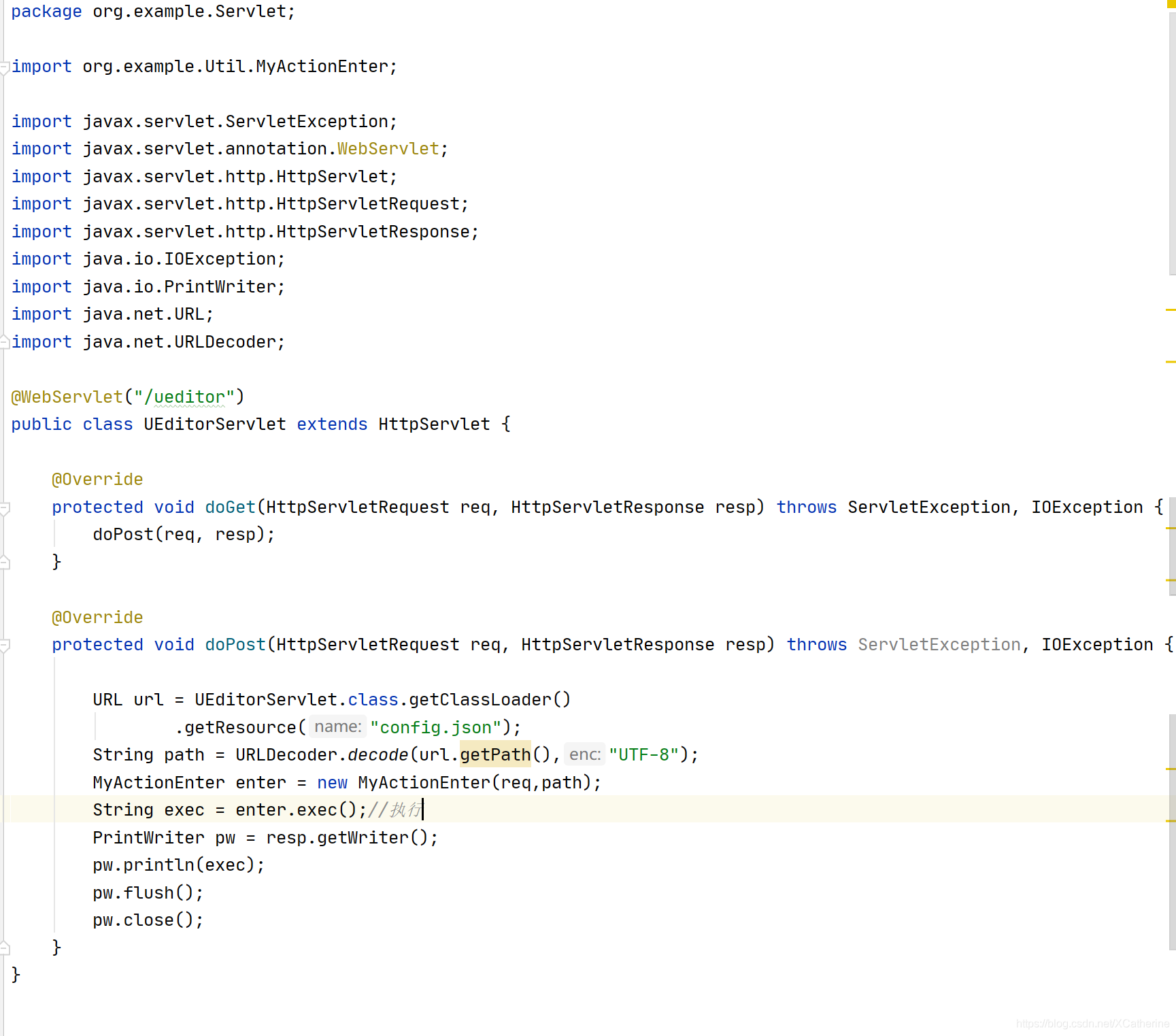
Task: Collapse the import block fold marker at top
Action: 4,67
